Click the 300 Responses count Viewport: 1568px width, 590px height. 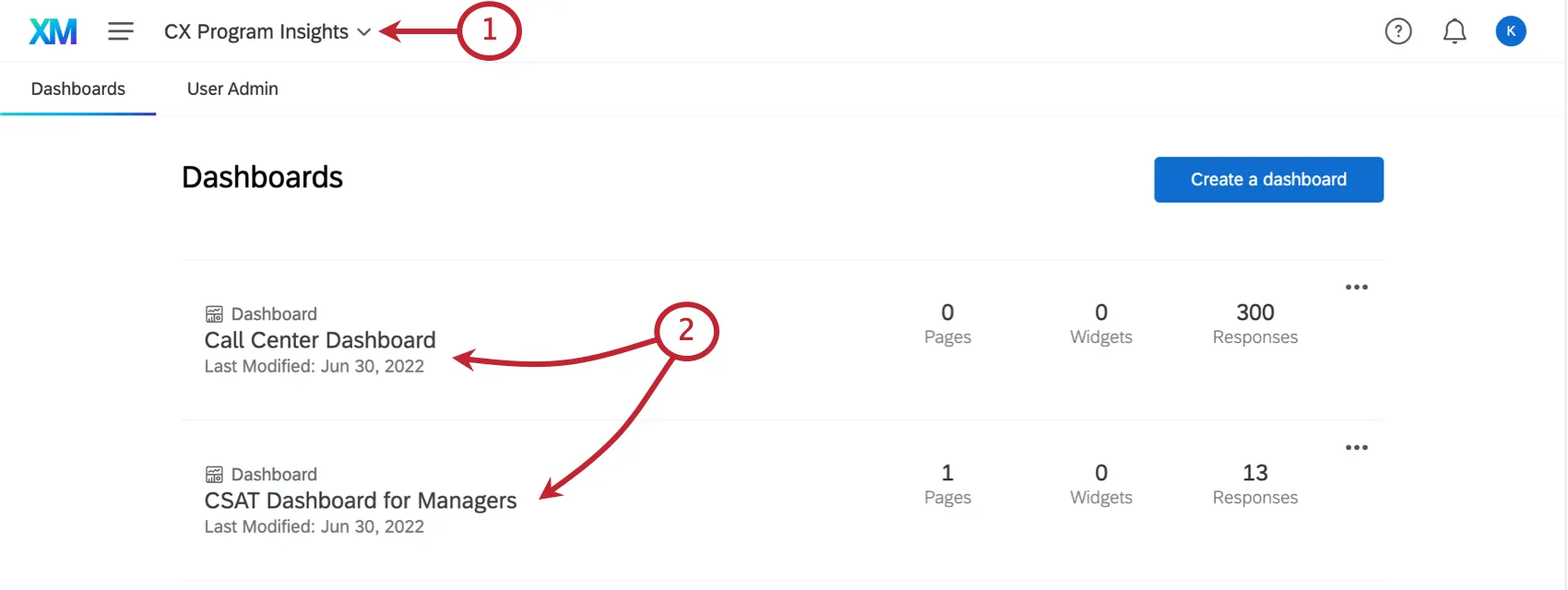1254,323
